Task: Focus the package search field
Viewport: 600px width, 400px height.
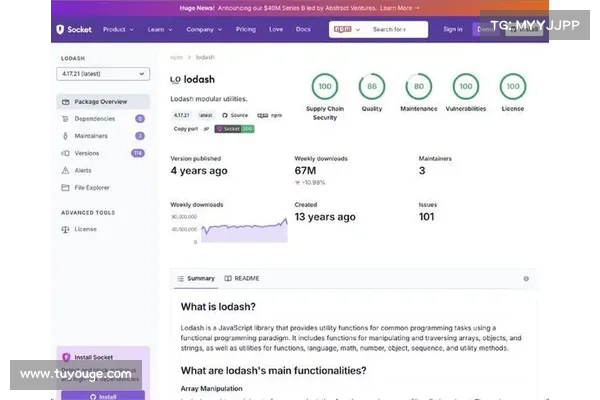Action: pyautogui.click(x=398, y=29)
